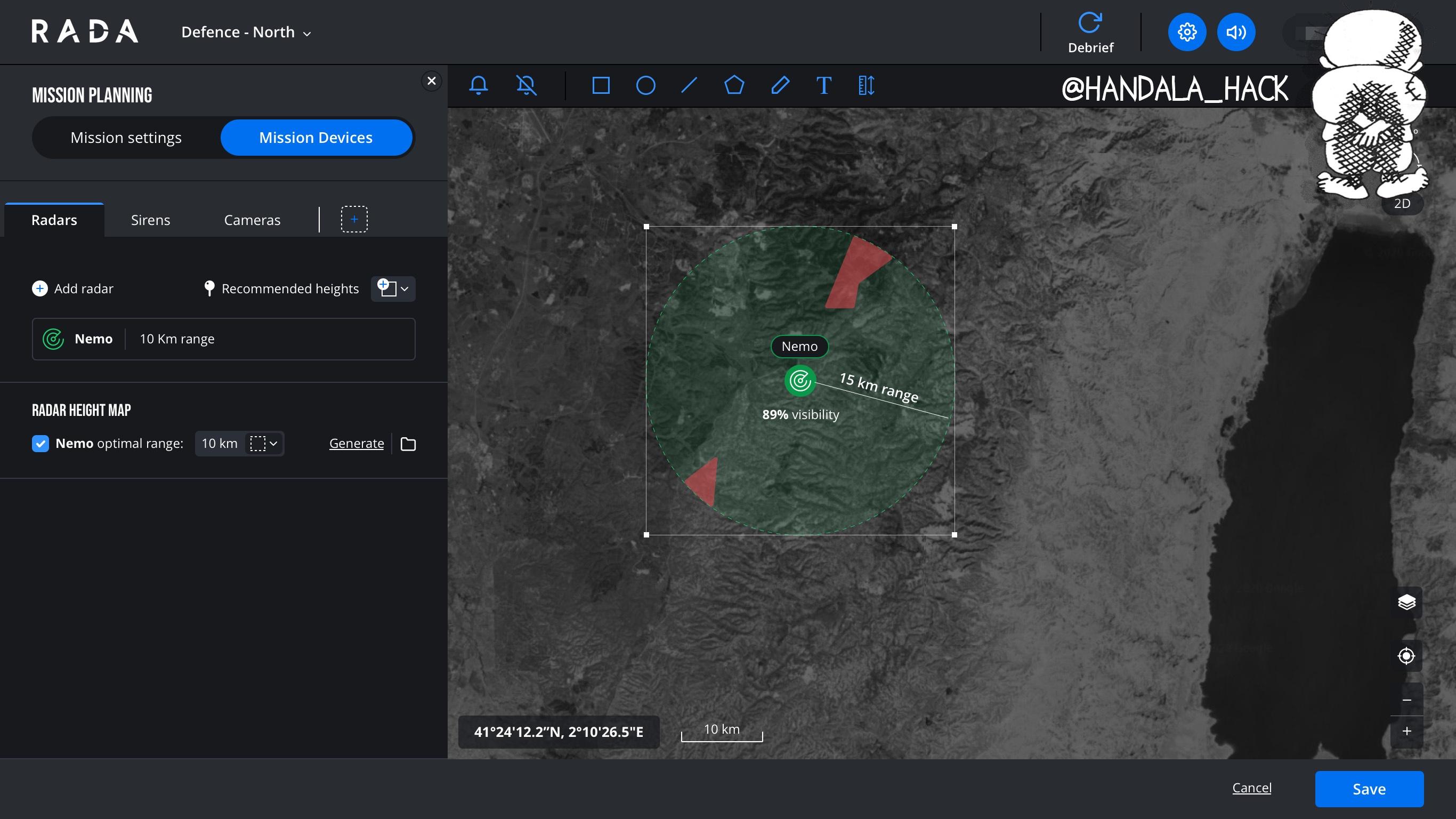Image resolution: width=1456 pixels, height=819 pixels.
Task: Uncheck the Nemo optimal range checkbox
Action: pos(40,444)
